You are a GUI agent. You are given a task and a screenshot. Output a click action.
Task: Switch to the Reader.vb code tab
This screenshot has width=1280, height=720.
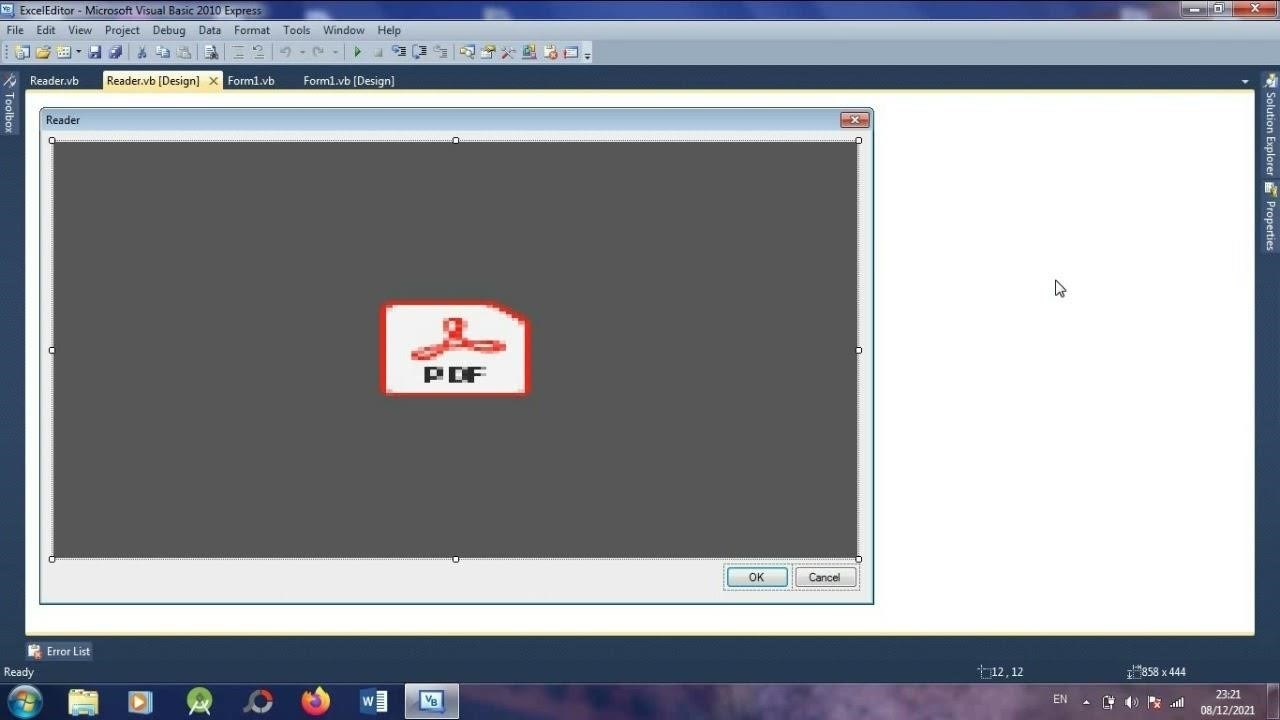(x=54, y=81)
